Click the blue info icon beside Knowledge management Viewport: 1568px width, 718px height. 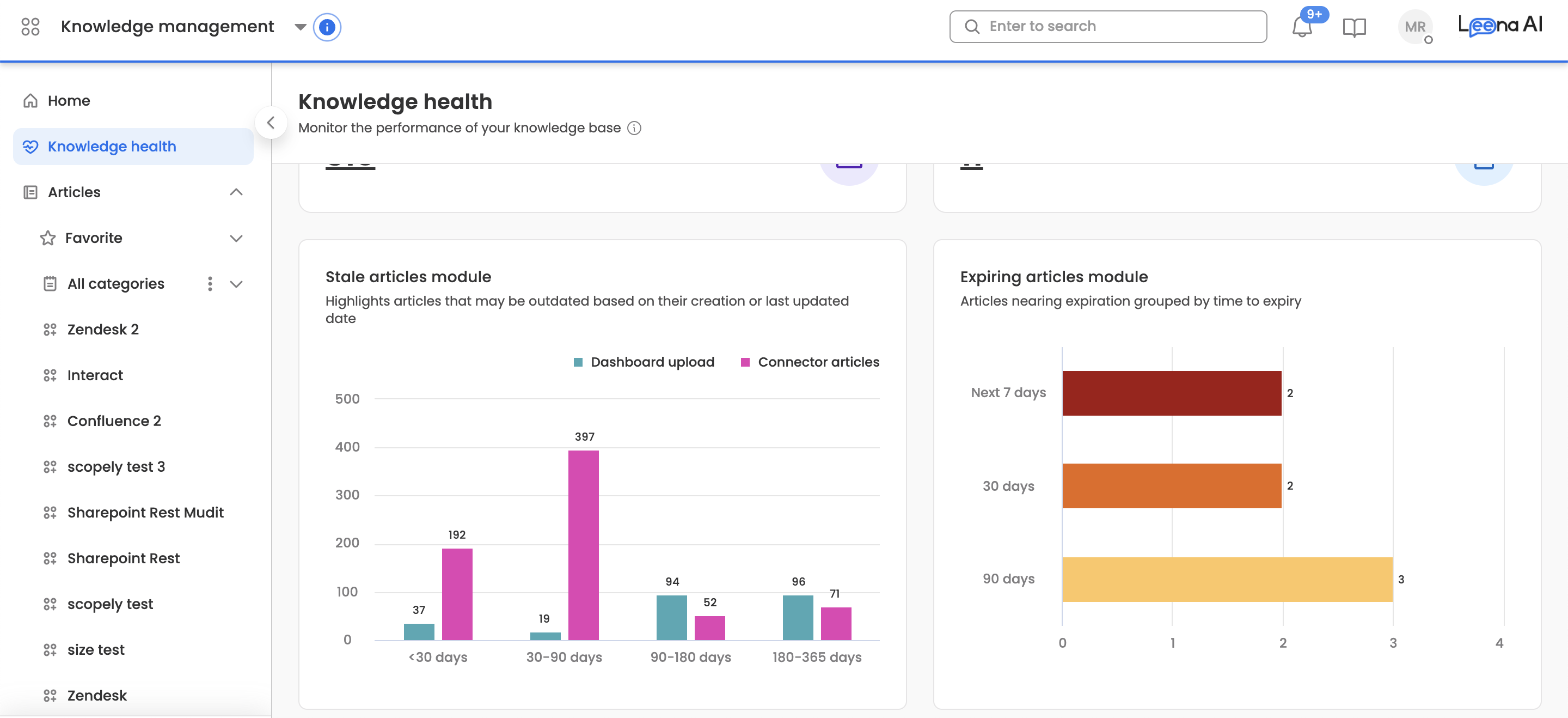(327, 27)
